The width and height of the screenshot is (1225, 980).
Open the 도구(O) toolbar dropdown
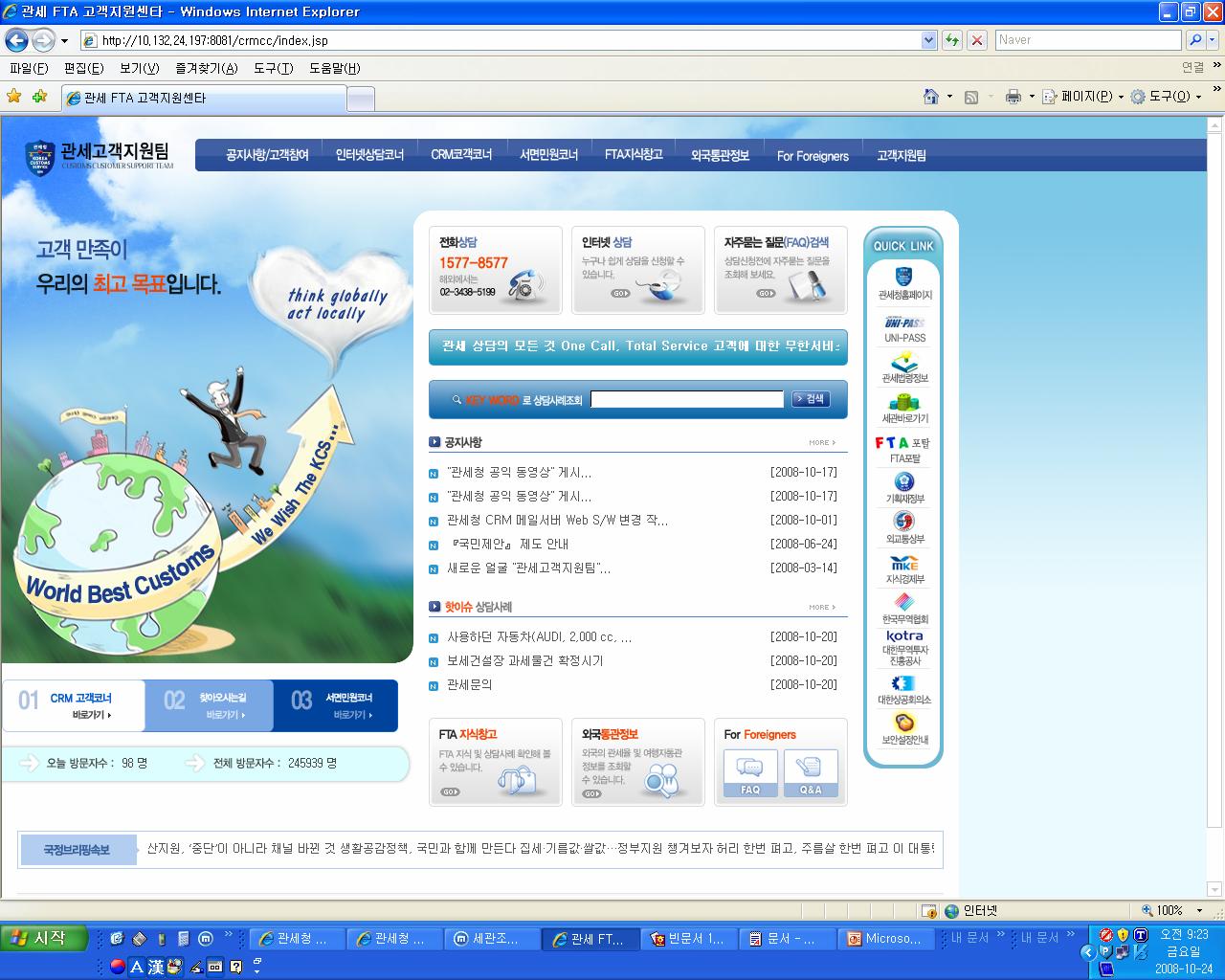coord(1167,97)
